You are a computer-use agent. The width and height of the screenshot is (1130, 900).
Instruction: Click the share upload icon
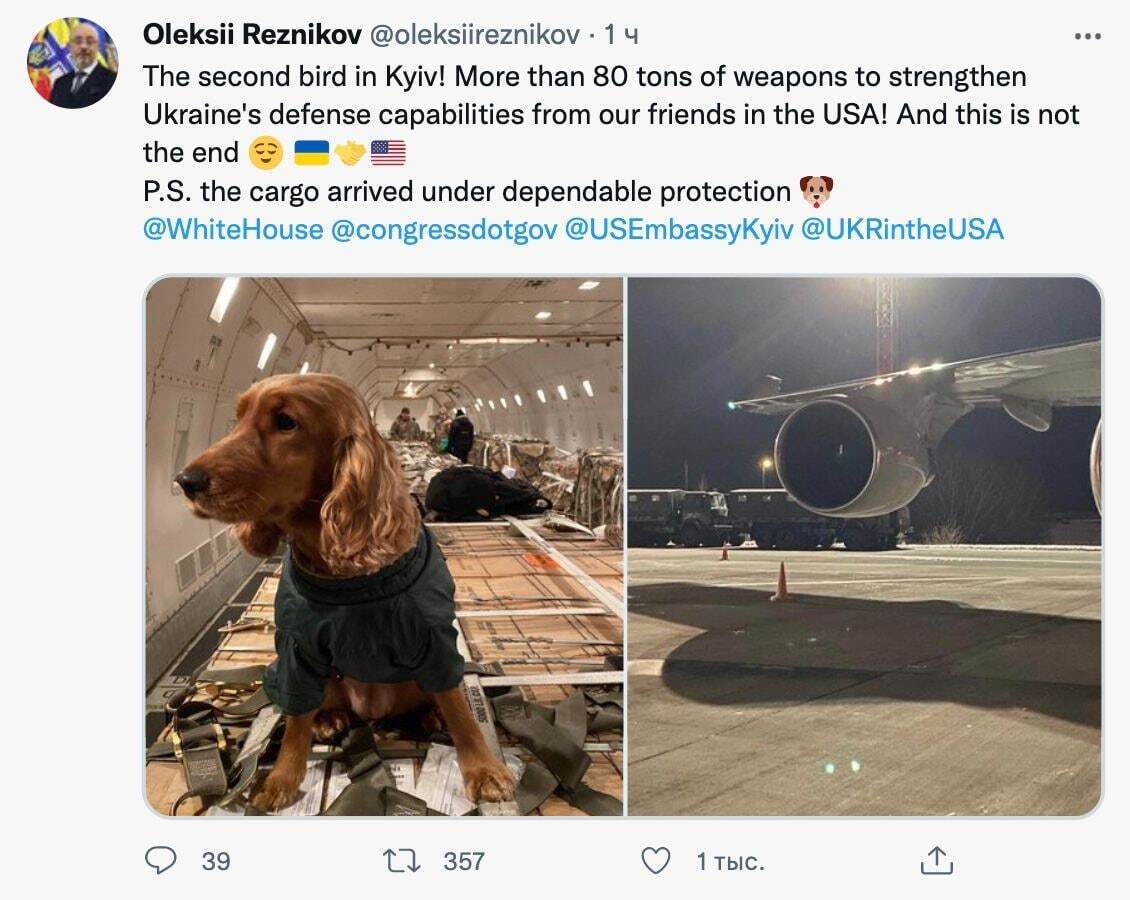(936, 860)
